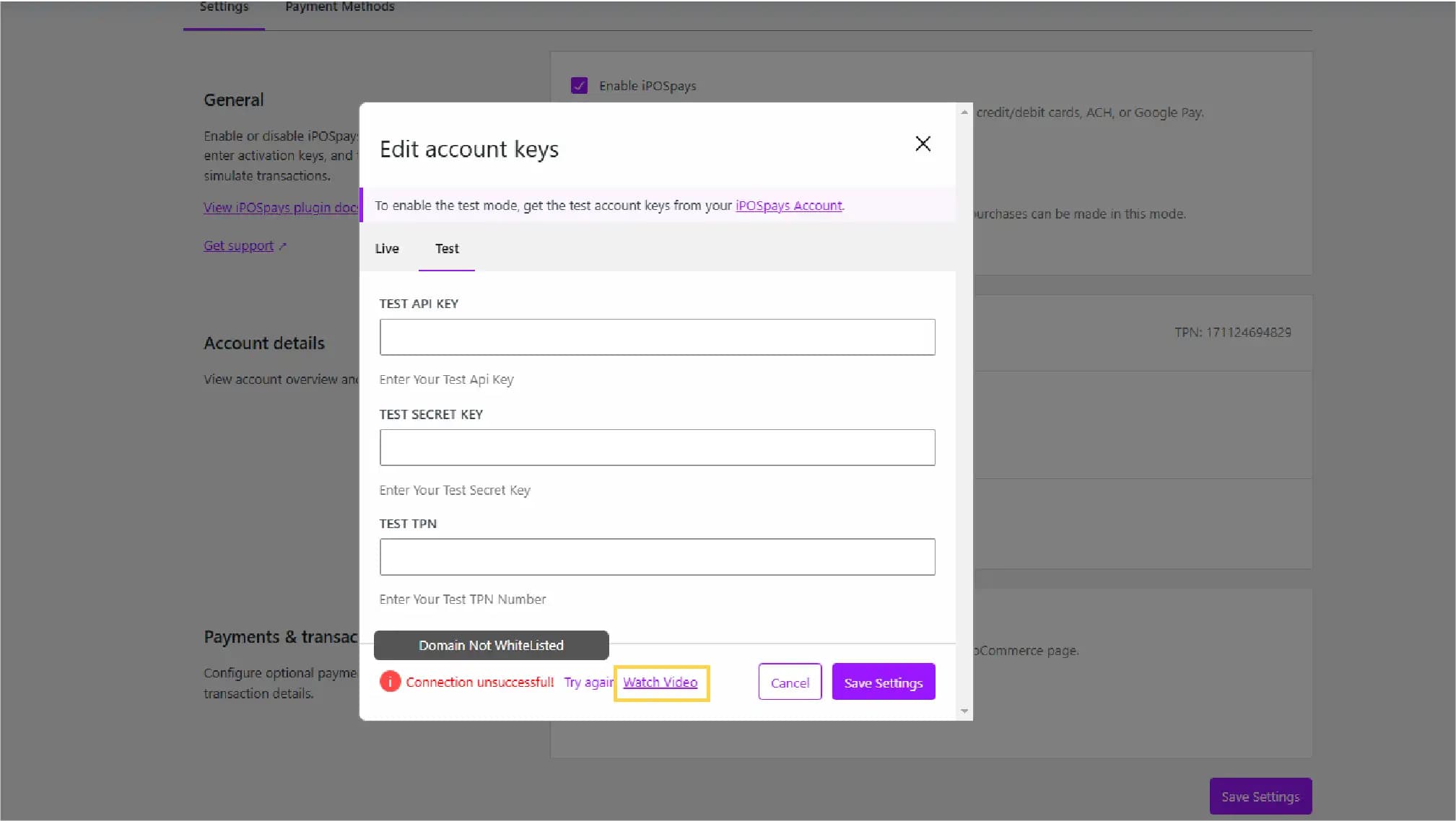Click the TPN: 171124694829 text
1456x821 pixels.
point(1232,333)
